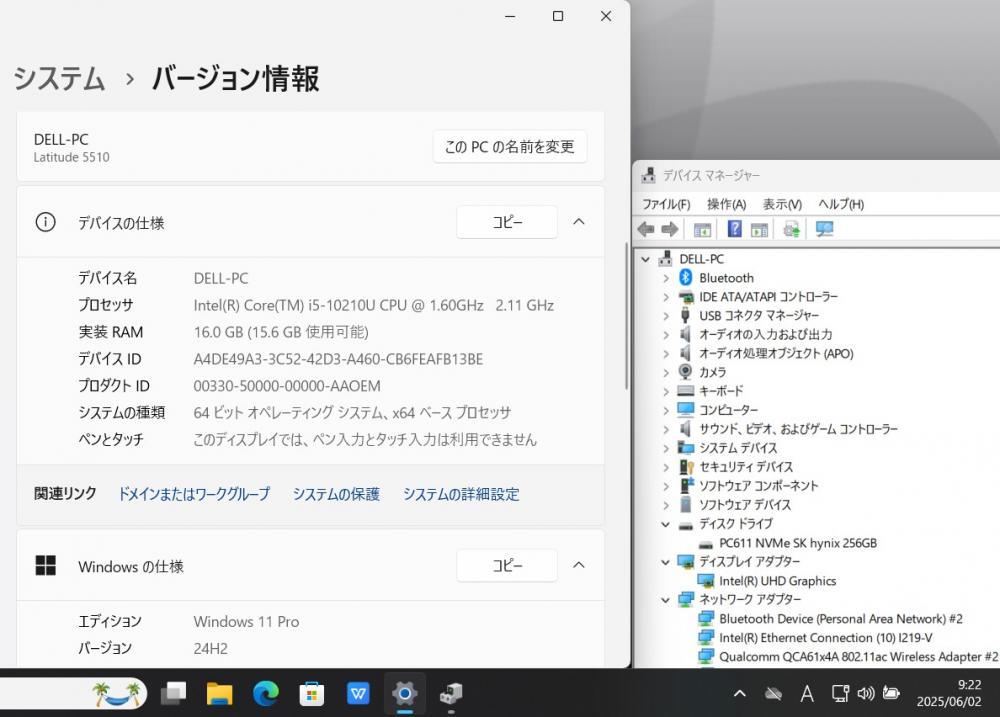Open the システムの詳細設定 link
The width and height of the screenshot is (1000, 717).
point(461,494)
